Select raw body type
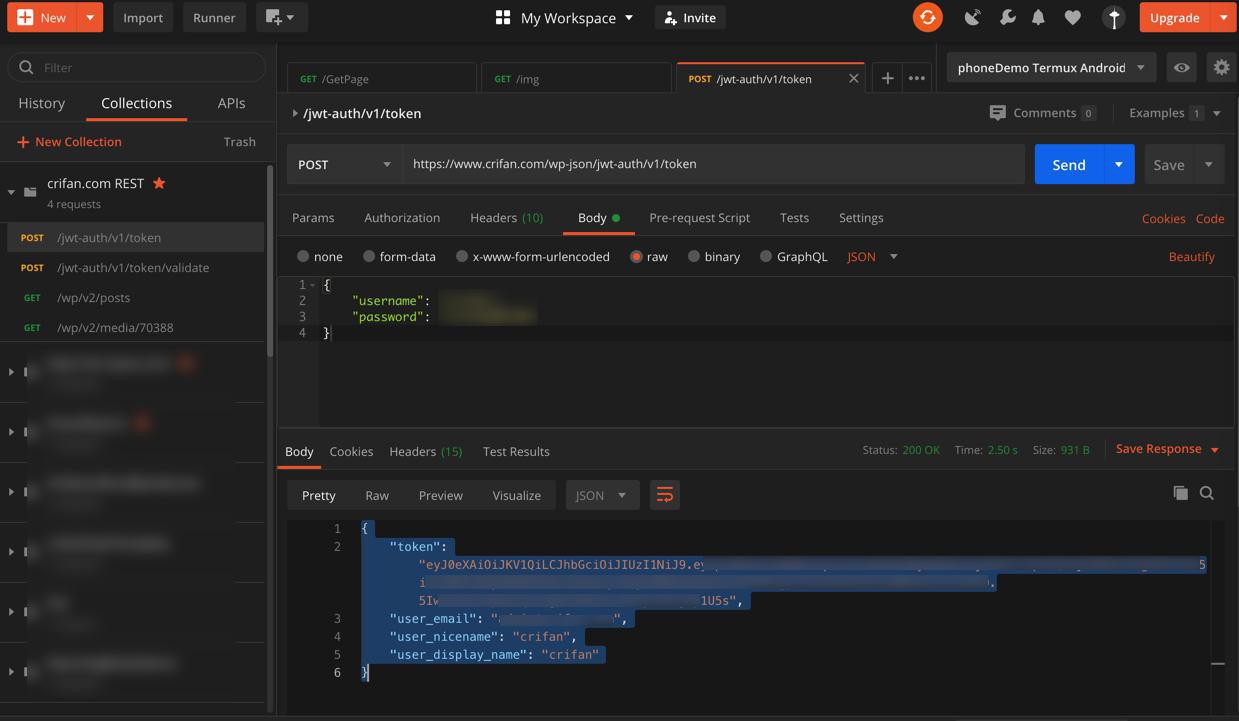 click(x=636, y=257)
